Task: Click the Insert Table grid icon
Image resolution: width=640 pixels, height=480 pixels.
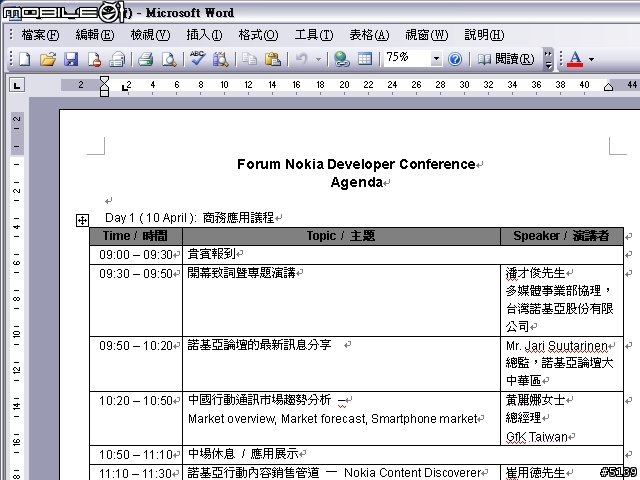Action: (x=365, y=59)
